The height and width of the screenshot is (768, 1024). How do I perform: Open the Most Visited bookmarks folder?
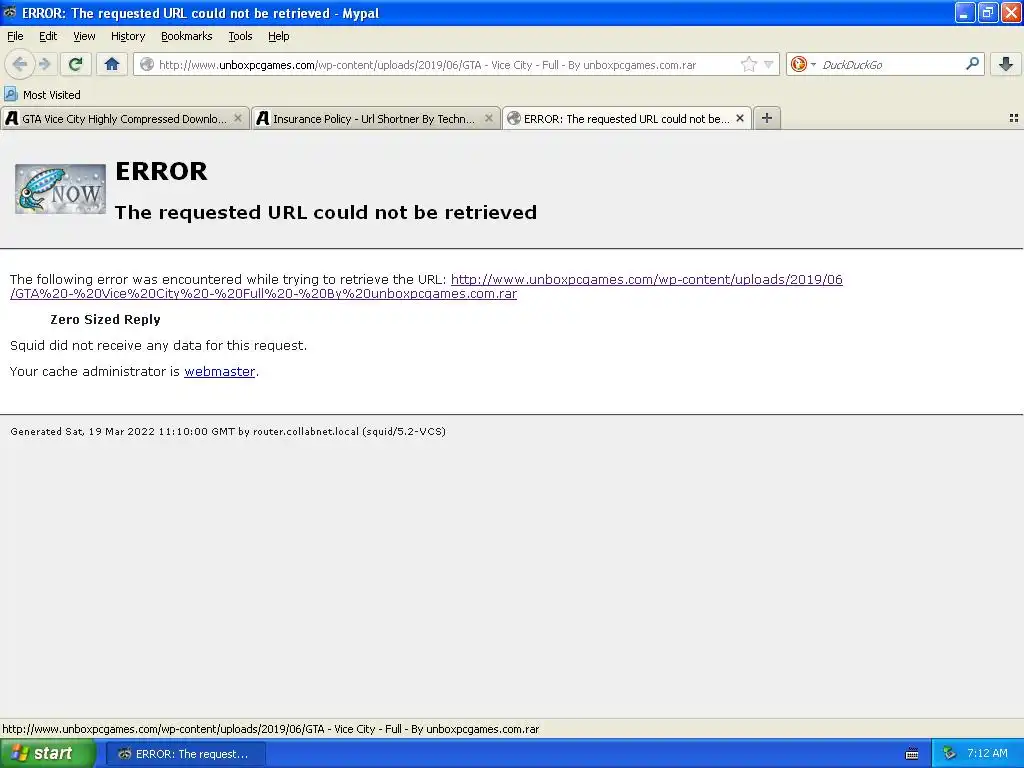tap(43, 95)
